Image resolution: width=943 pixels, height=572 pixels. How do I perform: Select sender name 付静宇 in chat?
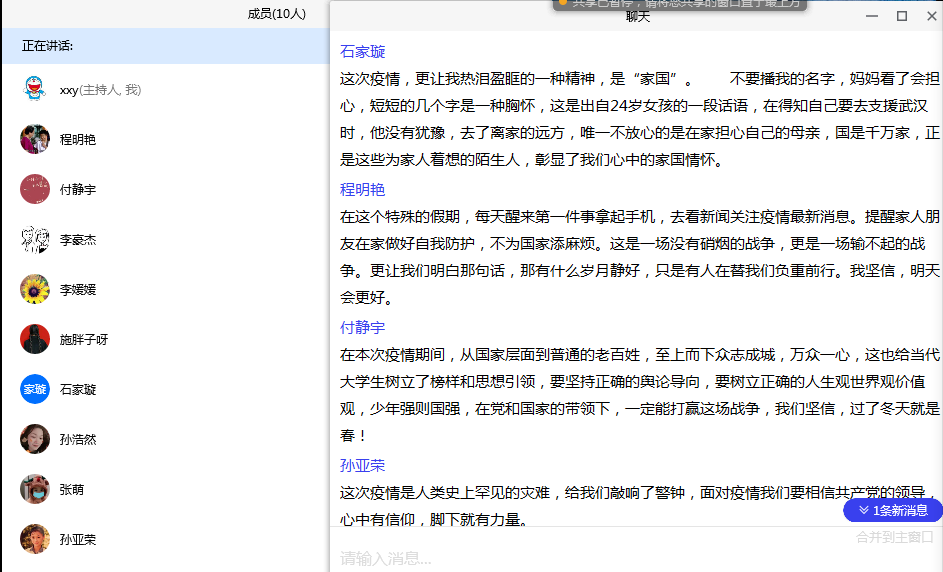point(362,328)
